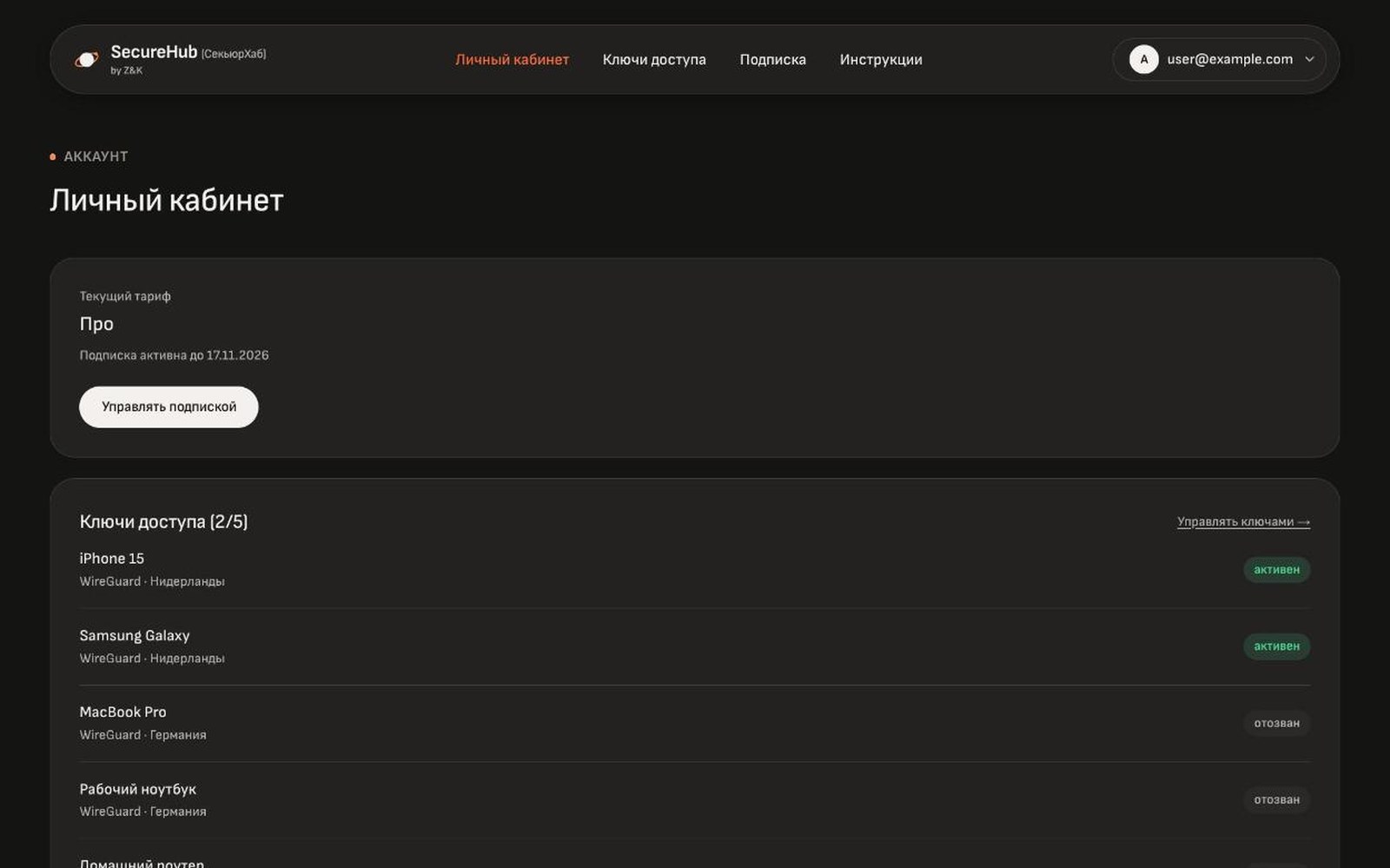The image size is (1390, 868).
Task: Click the Подписка активна до 17.11.2026 text
Action: [174, 355]
